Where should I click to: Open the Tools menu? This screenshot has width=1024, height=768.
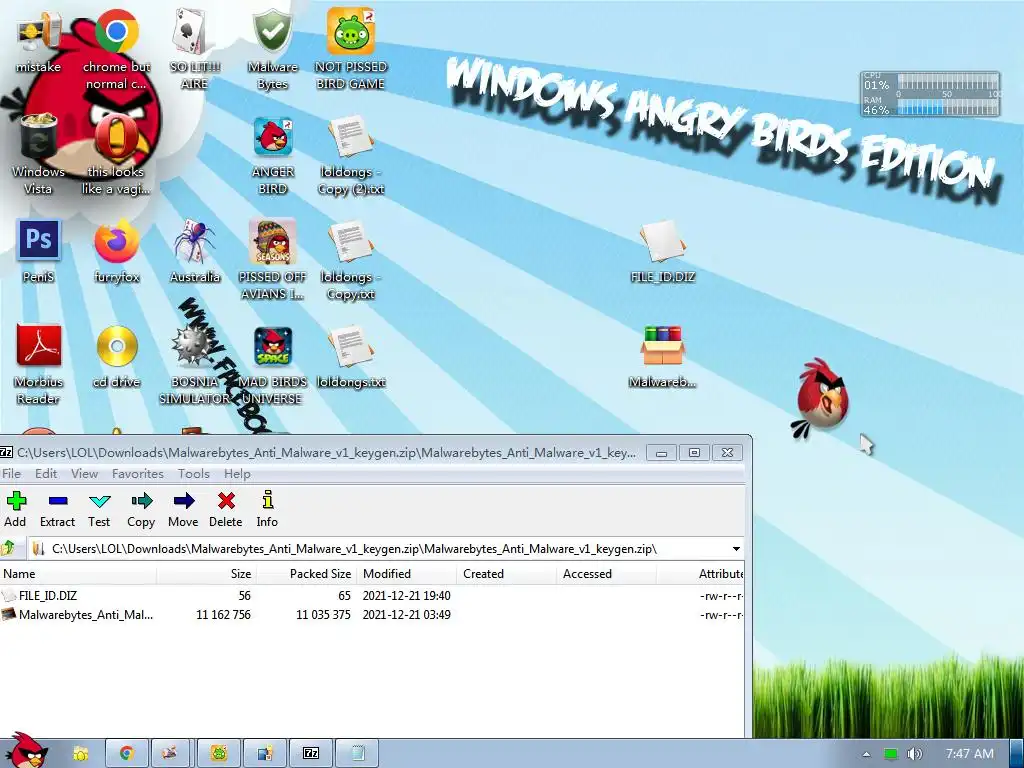pyautogui.click(x=194, y=473)
